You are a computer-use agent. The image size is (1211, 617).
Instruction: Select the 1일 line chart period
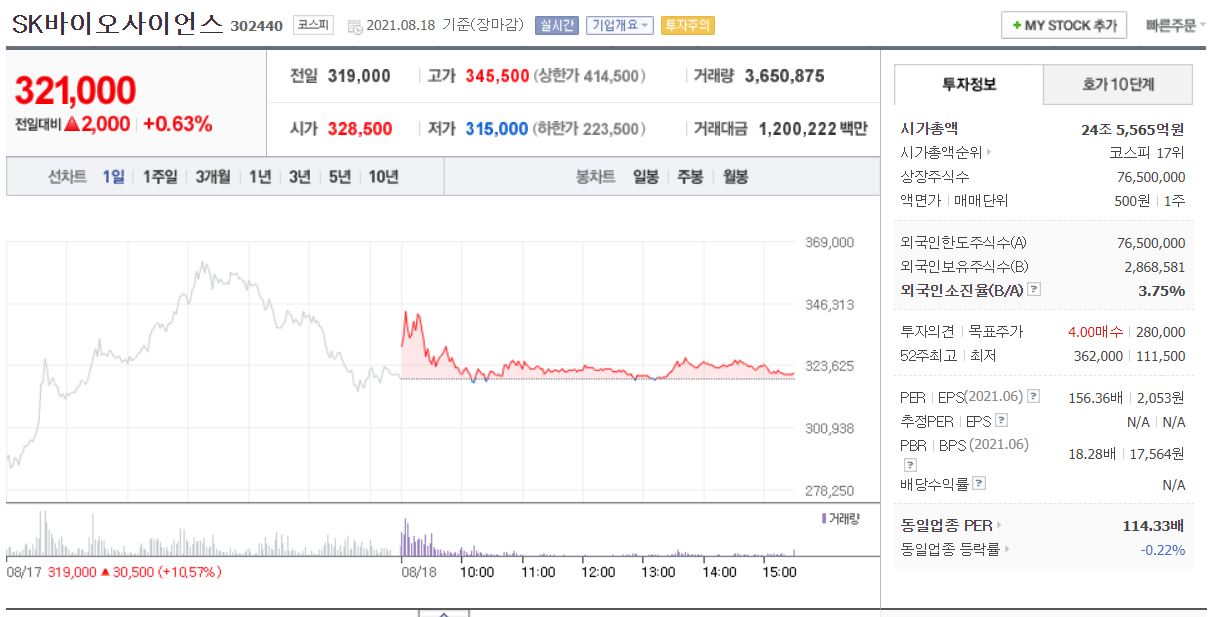pos(113,177)
